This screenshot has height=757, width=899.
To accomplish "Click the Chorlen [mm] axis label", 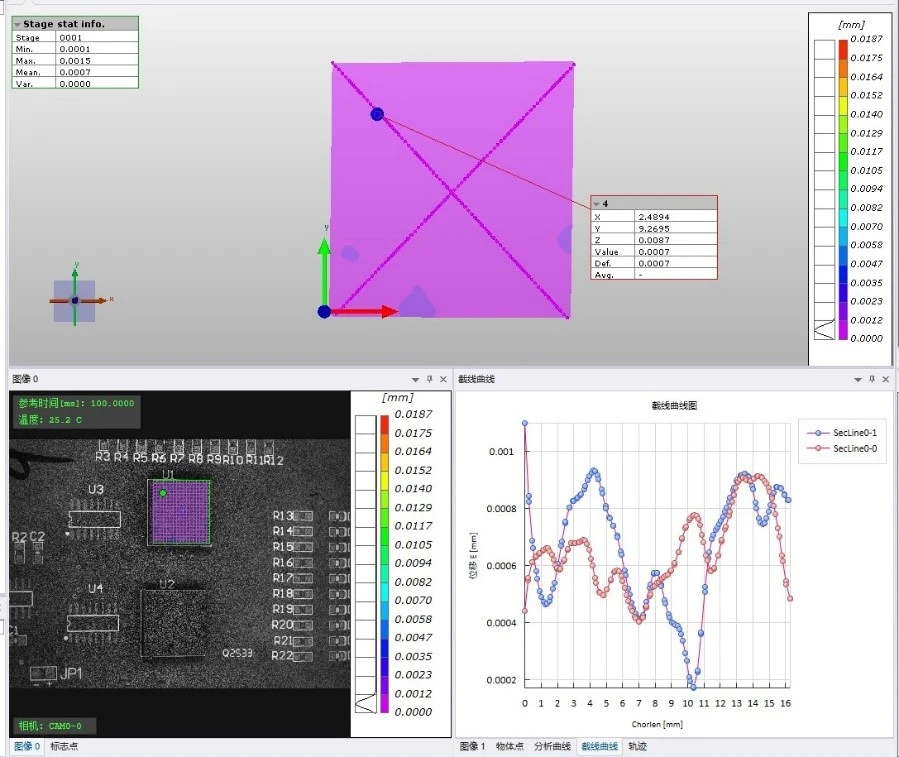I will [x=657, y=724].
